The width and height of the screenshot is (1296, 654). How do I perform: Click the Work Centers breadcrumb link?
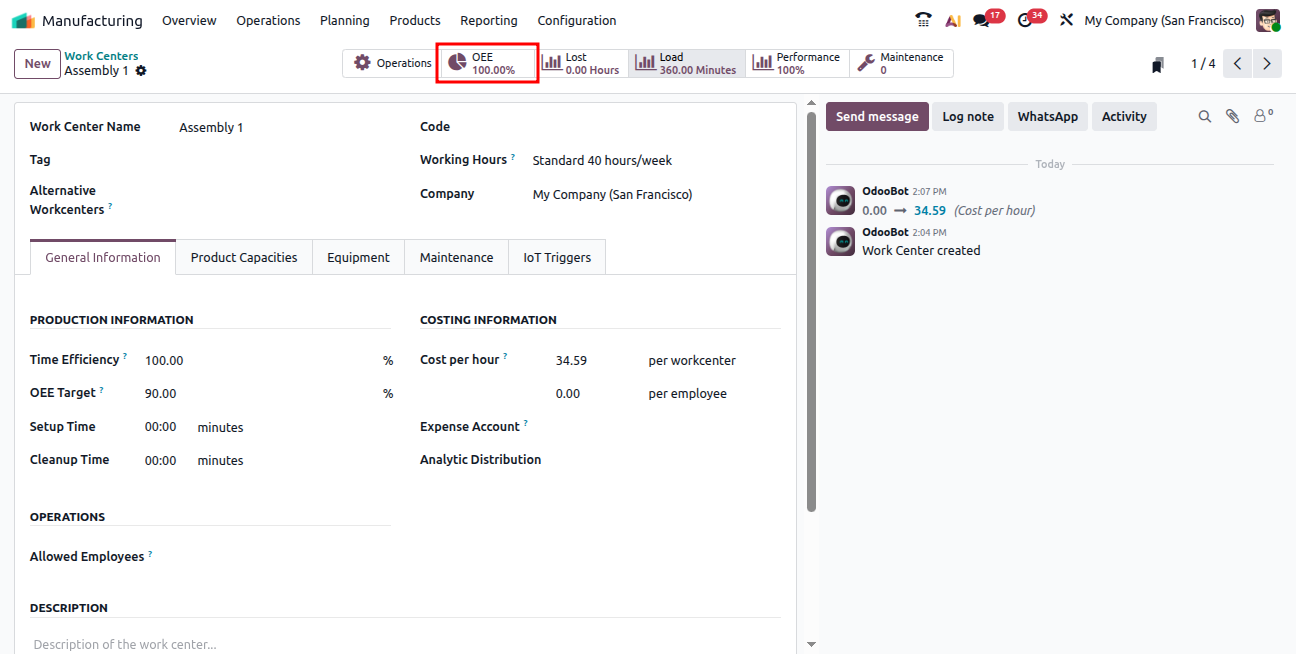[101, 56]
